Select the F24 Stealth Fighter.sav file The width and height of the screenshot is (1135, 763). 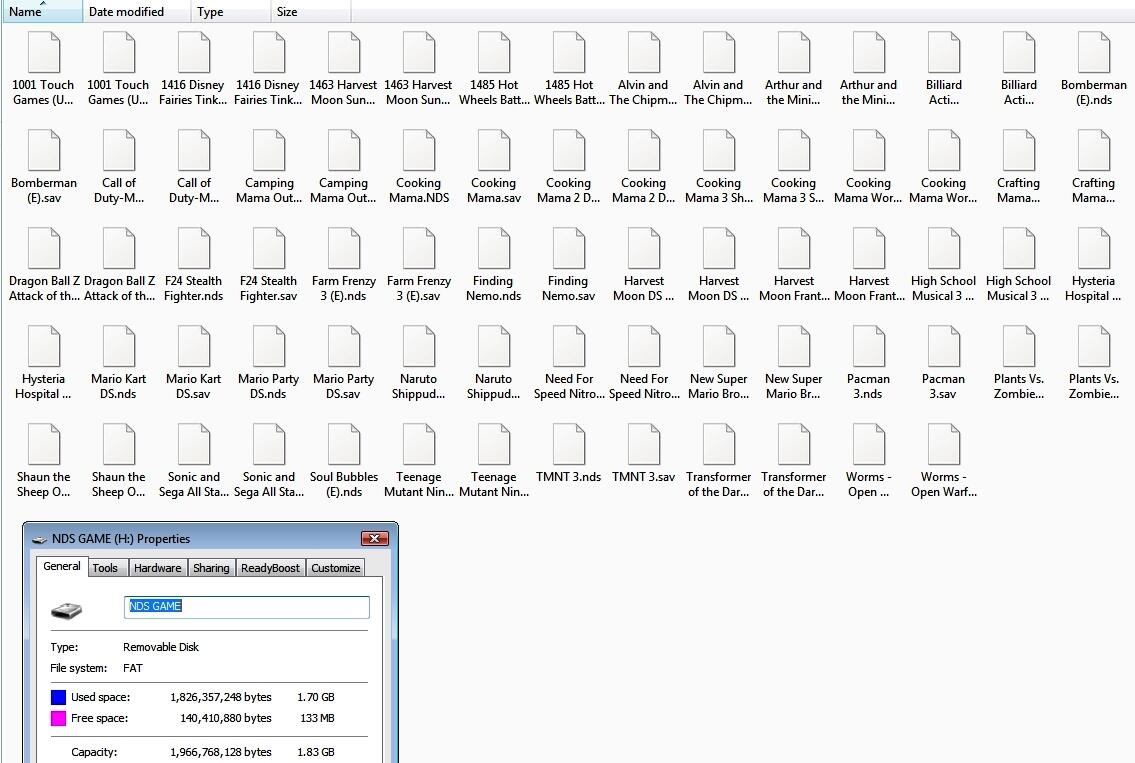pyautogui.click(x=269, y=265)
